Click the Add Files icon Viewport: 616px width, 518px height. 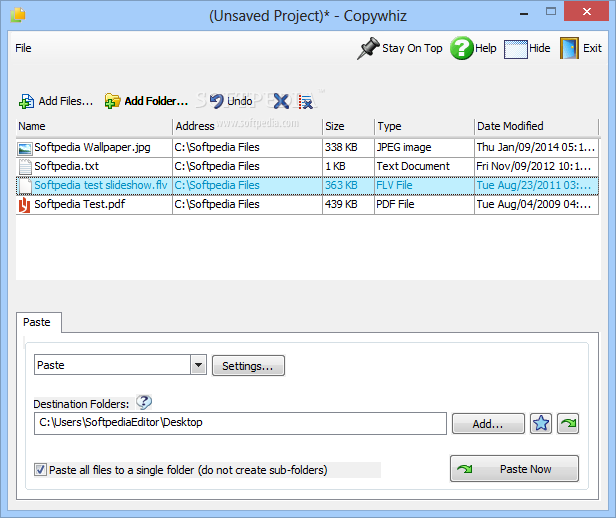pyautogui.click(x=26, y=101)
